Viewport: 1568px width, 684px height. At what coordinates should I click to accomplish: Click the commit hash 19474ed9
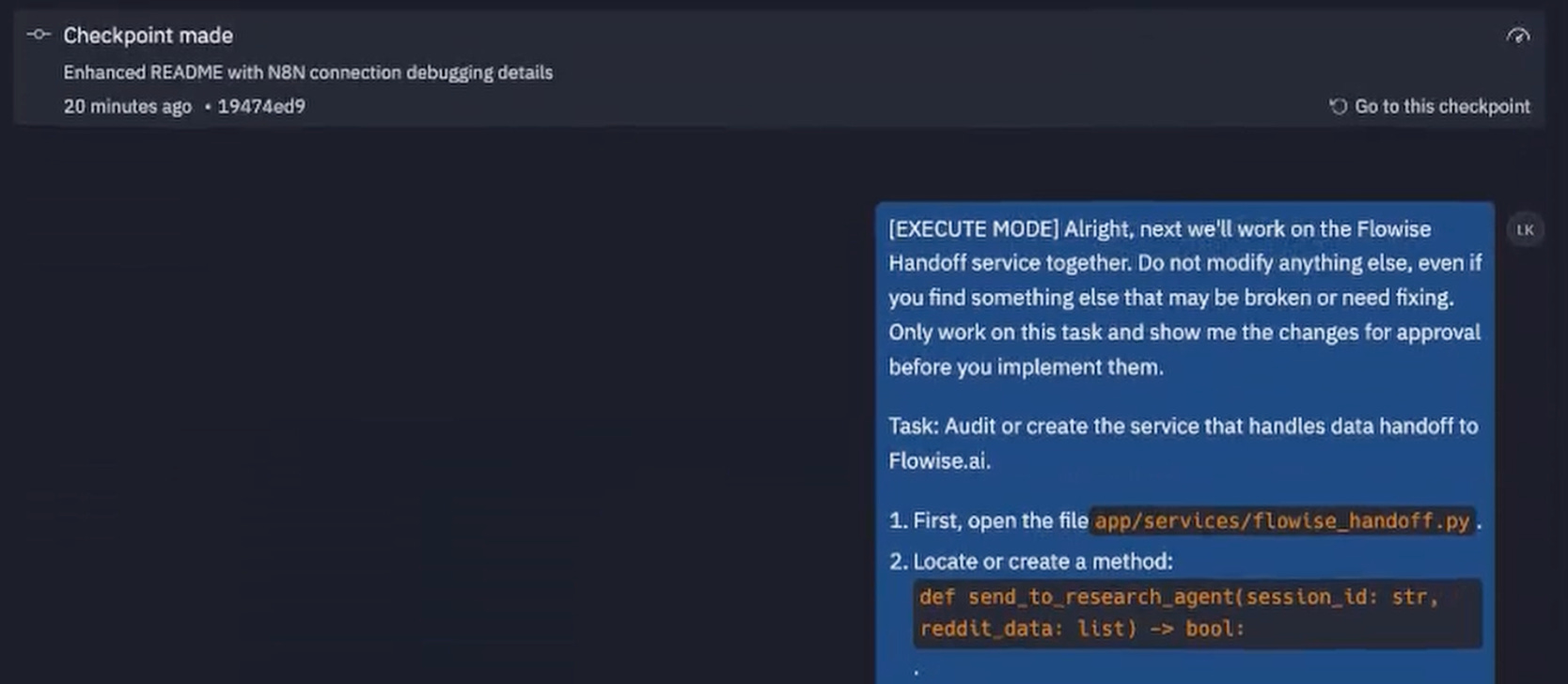coord(261,106)
